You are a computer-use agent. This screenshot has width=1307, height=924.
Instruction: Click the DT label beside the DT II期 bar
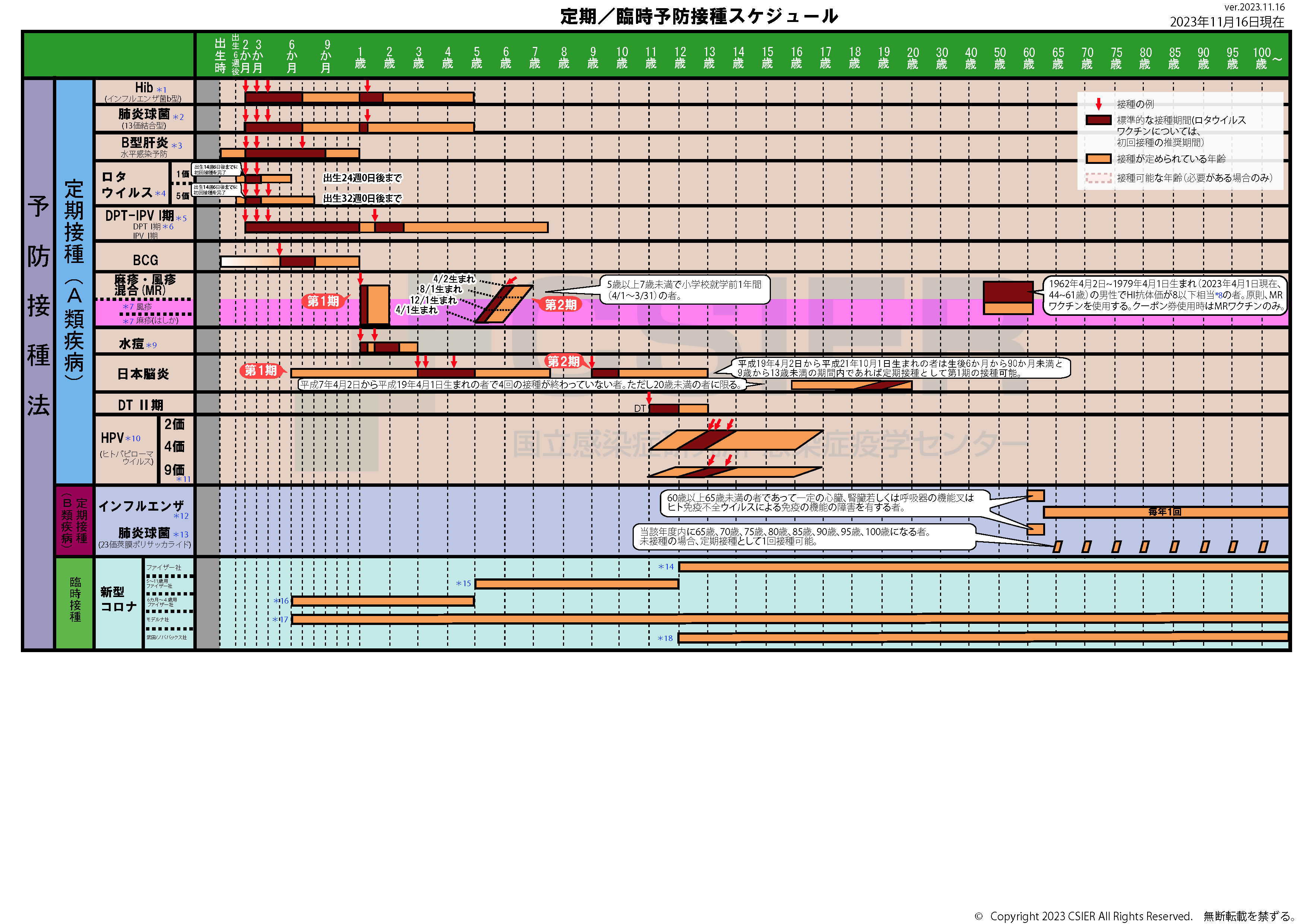[x=640, y=409]
